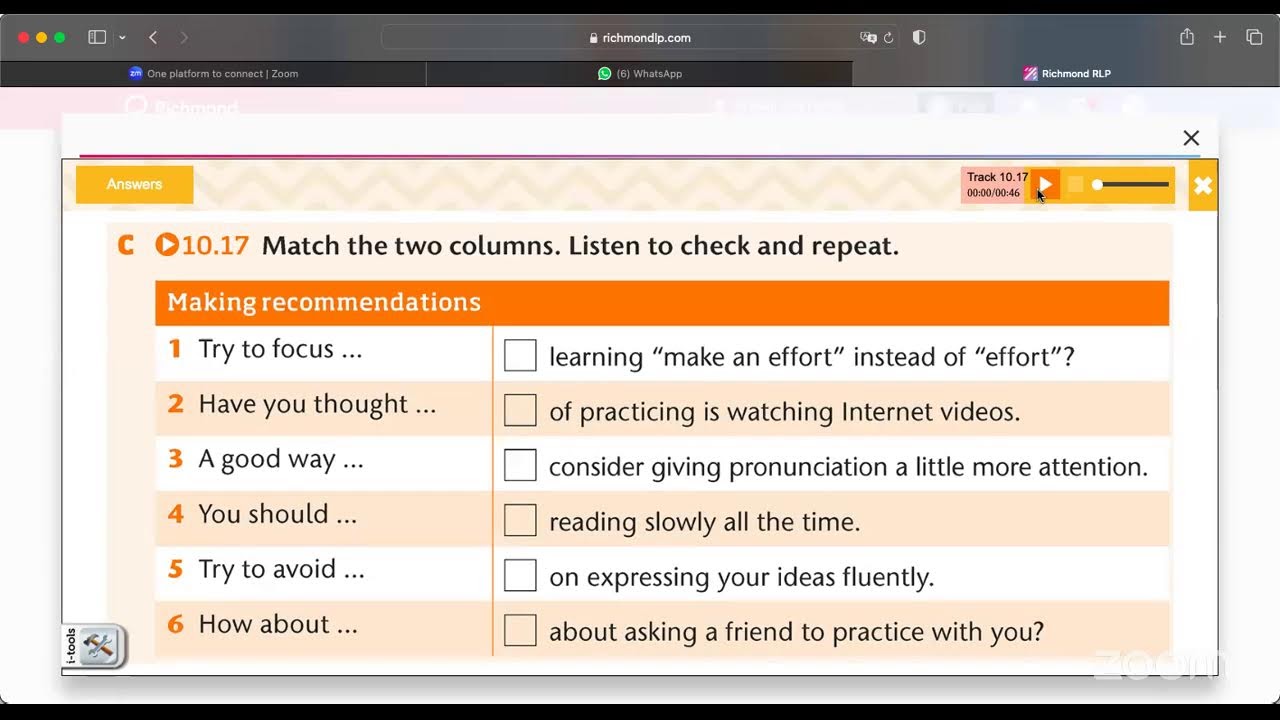Click 'How about ...' phrase
Image resolution: width=1280 pixels, height=720 pixels.
278,624
